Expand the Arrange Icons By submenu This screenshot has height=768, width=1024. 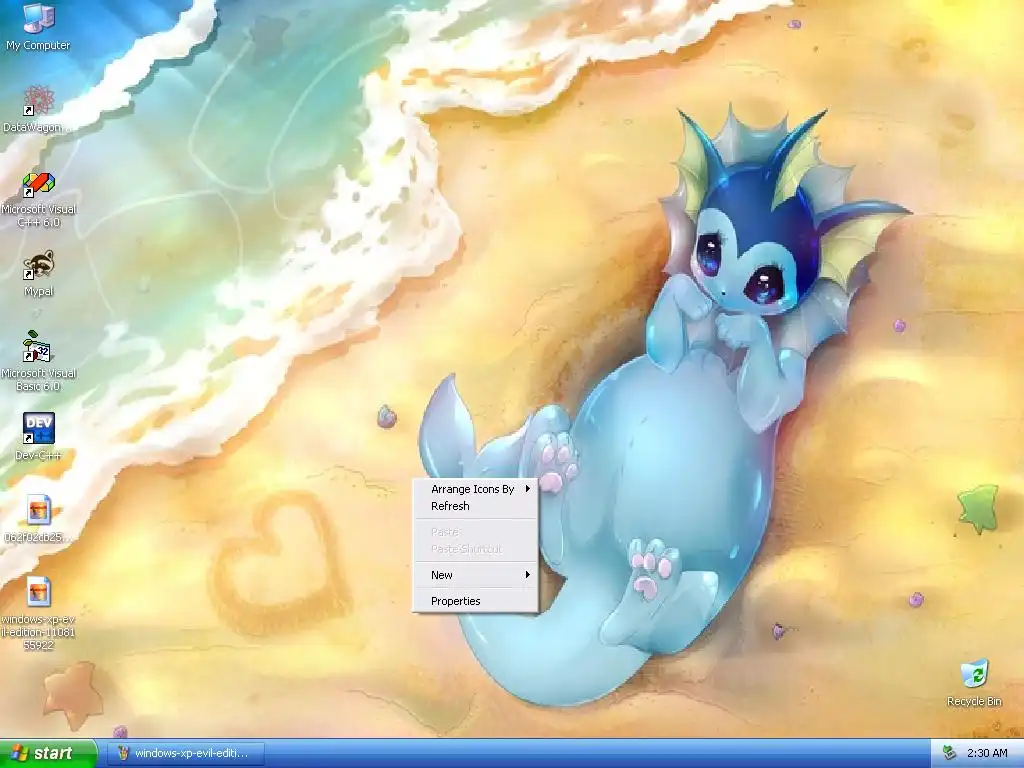pos(475,488)
